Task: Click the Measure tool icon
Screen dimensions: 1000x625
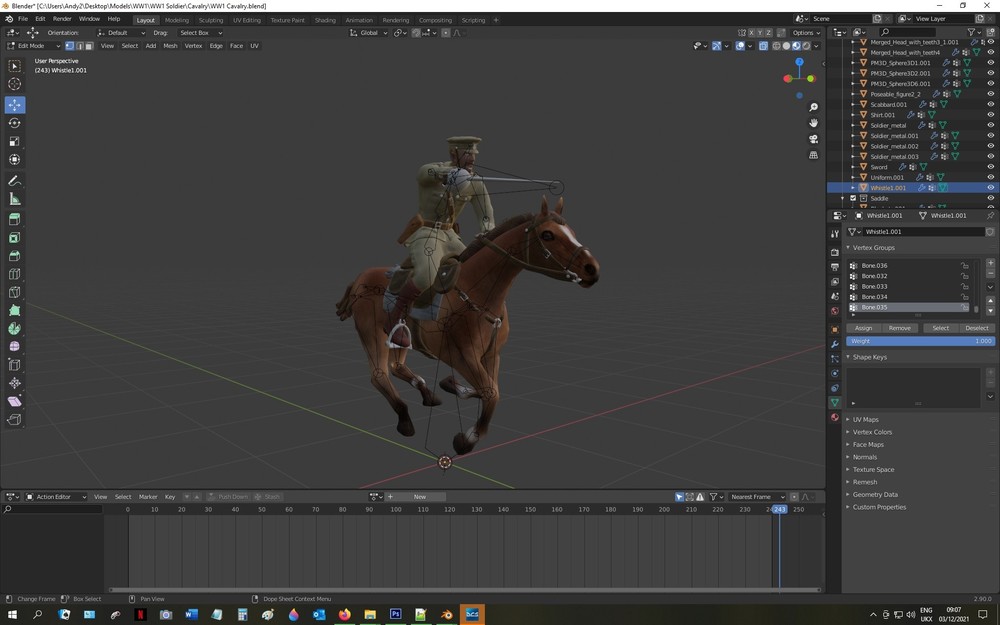Action: [x=14, y=199]
